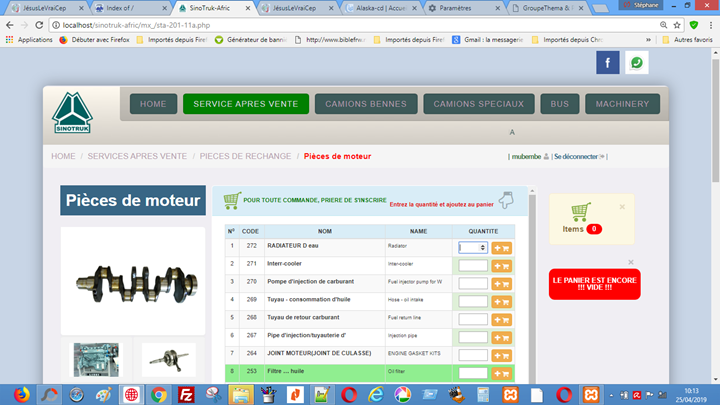Dismiss the empty panier notification
Image resolution: width=720 pixels, height=405 pixels.
(x=631, y=262)
